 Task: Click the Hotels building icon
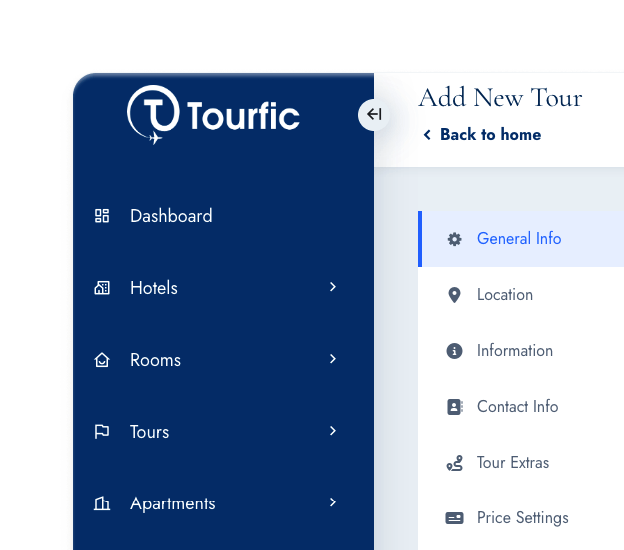coord(101,288)
